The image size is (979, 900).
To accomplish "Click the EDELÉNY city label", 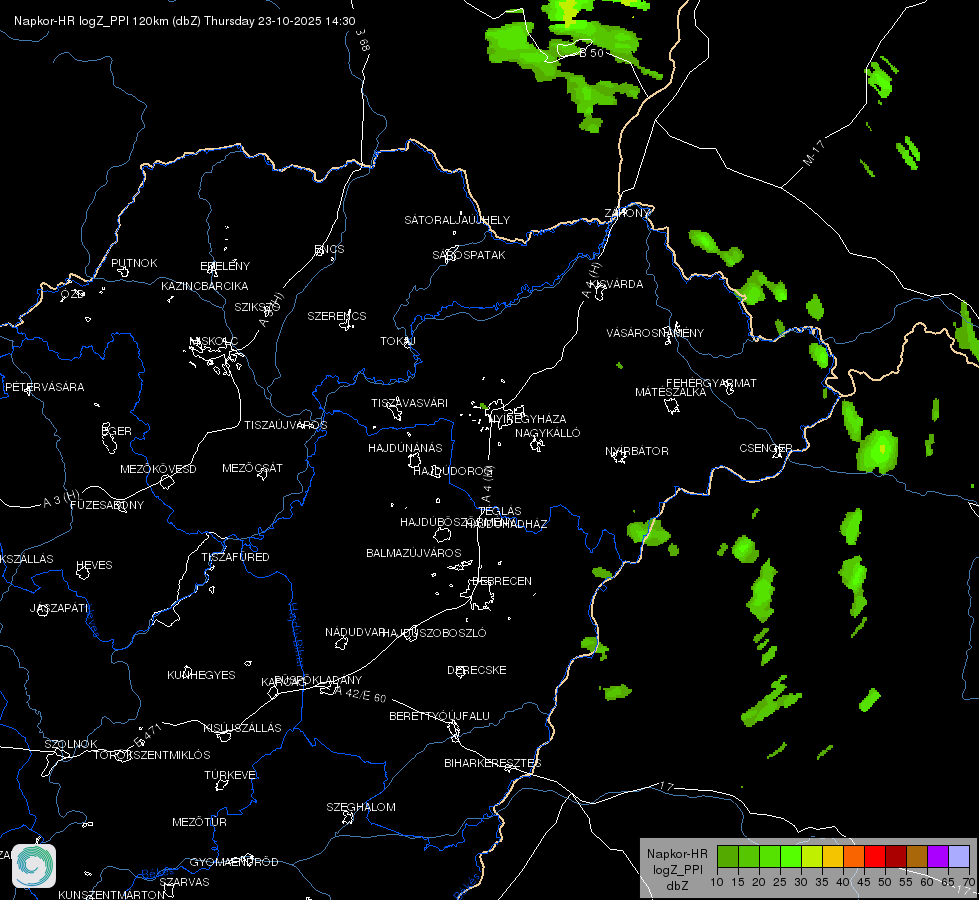I will (225, 266).
